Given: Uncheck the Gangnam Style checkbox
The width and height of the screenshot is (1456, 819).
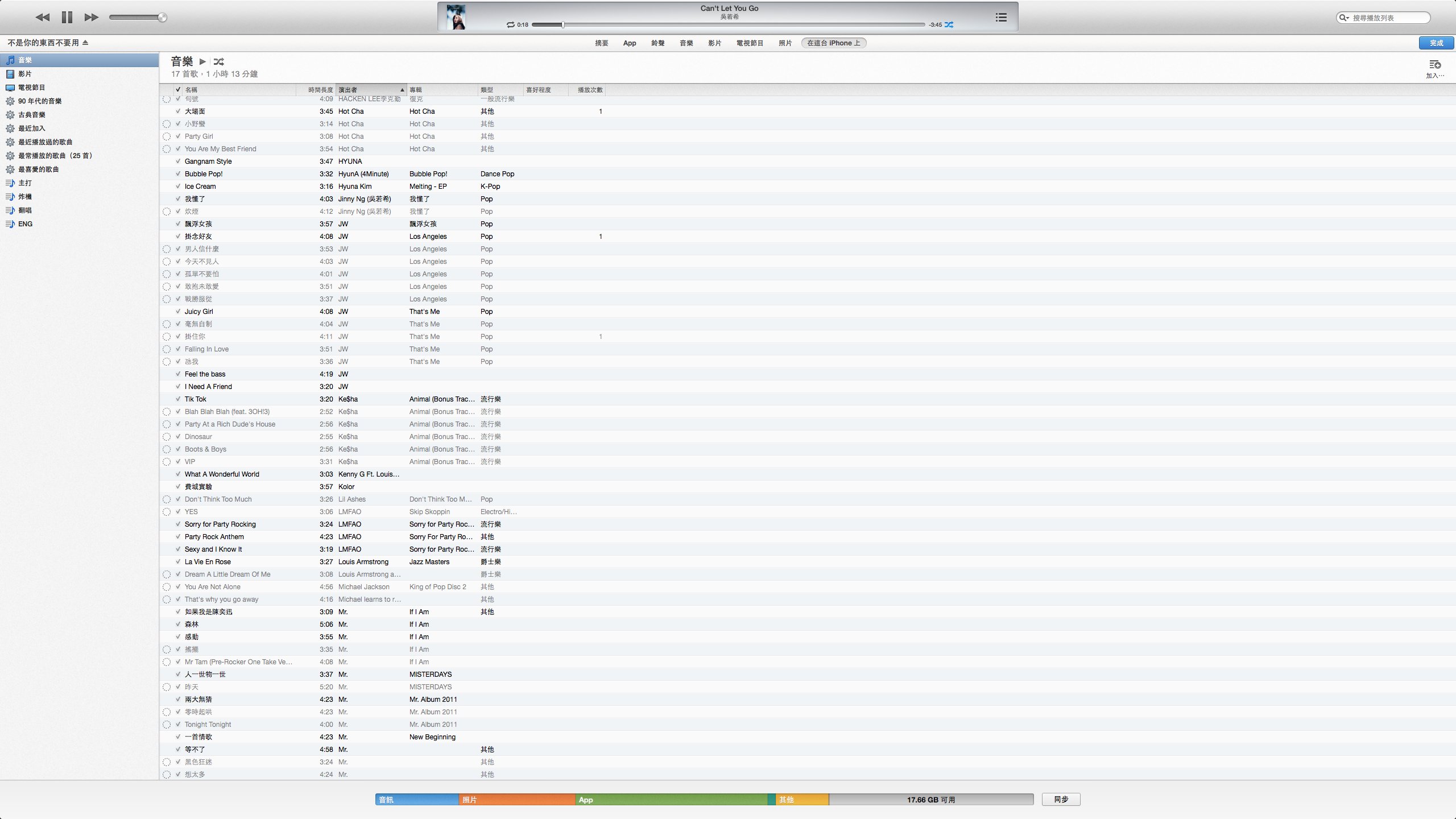Looking at the screenshot, I should pyautogui.click(x=178, y=162).
